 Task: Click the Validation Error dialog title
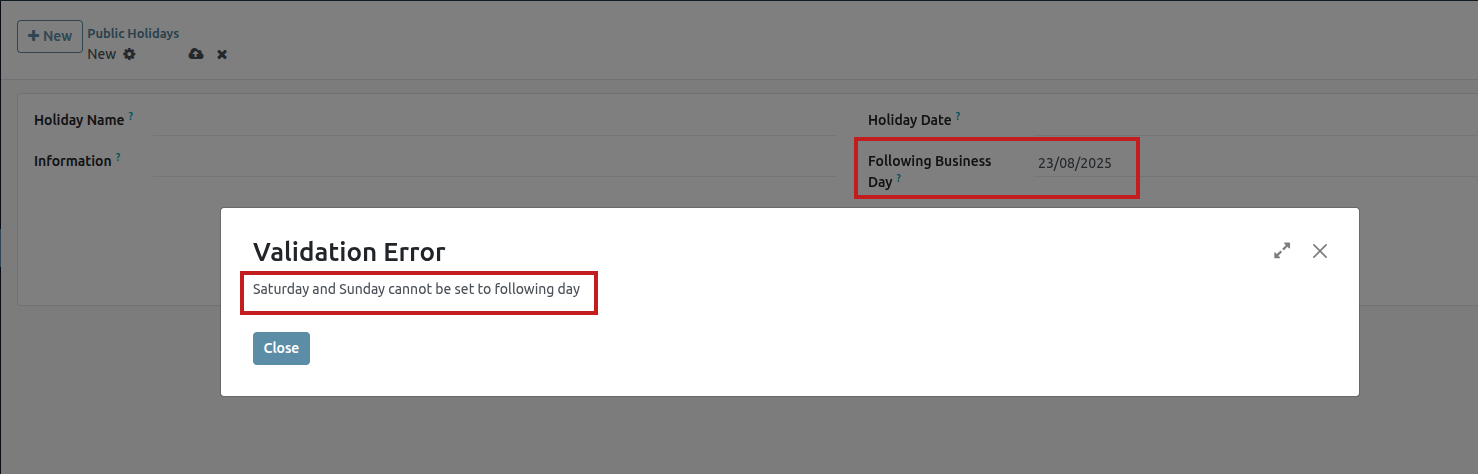[x=349, y=251]
